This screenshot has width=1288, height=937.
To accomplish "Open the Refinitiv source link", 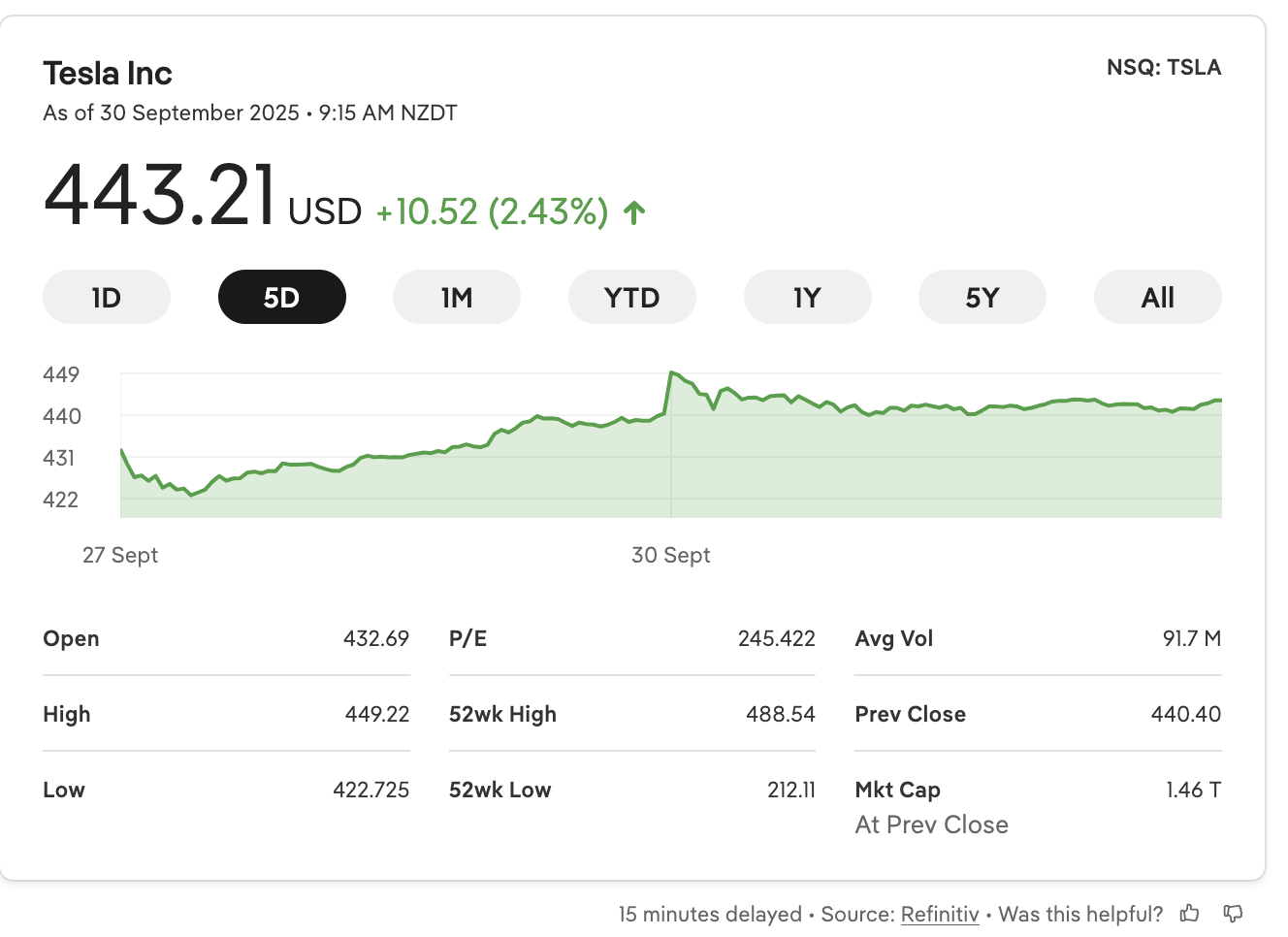I will 939,914.
